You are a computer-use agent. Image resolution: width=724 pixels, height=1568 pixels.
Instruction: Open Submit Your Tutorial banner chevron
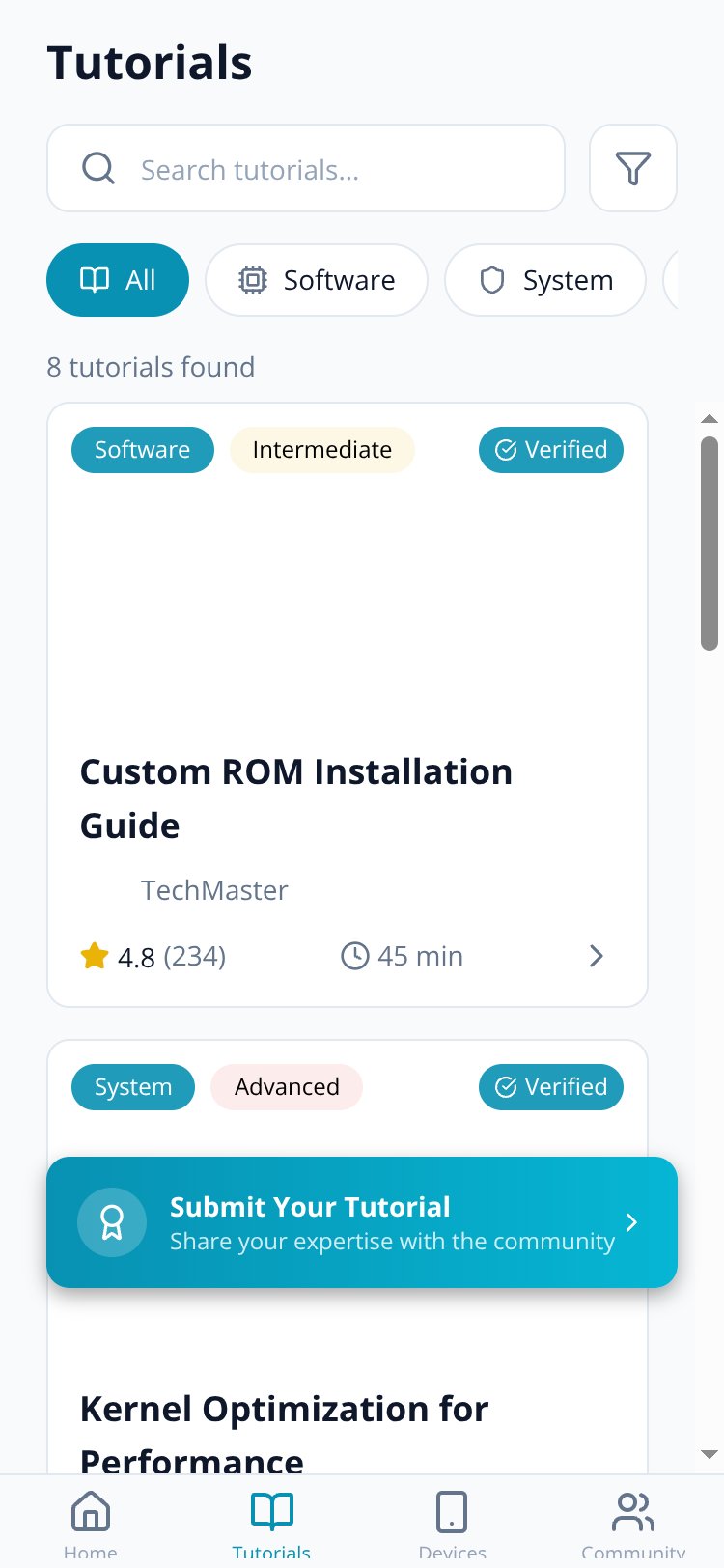(x=631, y=1222)
